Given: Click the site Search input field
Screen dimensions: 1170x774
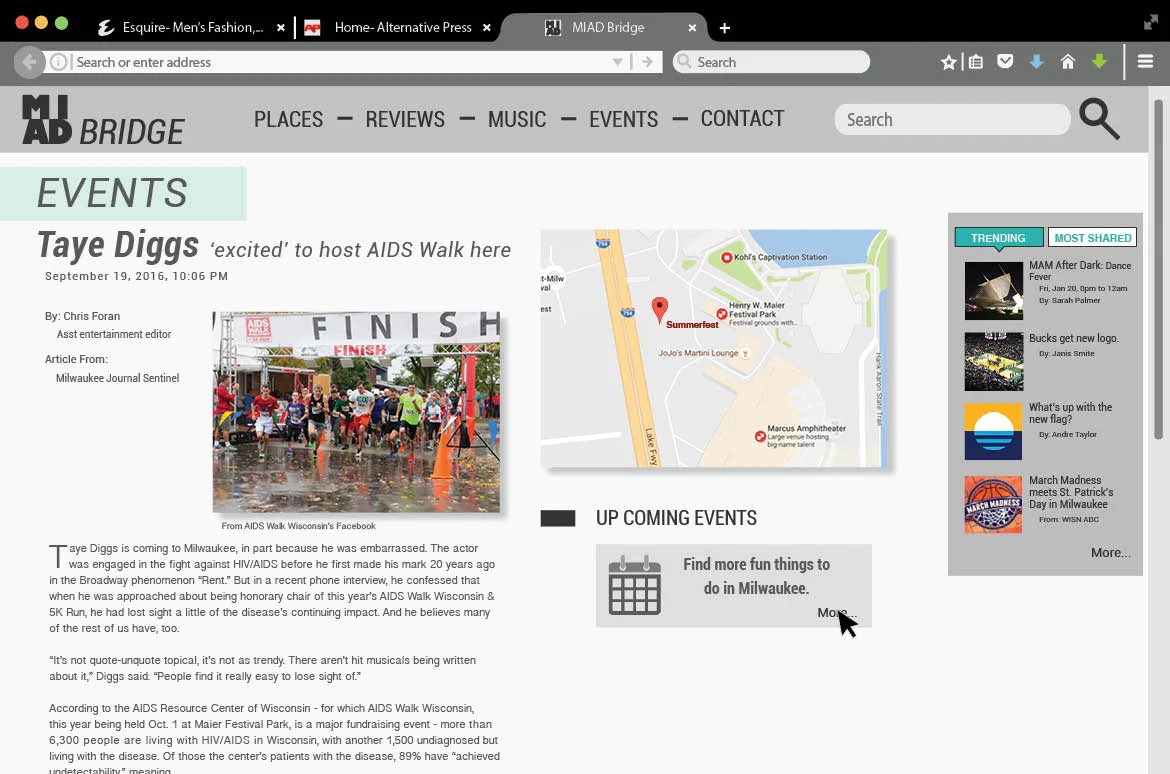Looking at the screenshot, I should (952, 119).
